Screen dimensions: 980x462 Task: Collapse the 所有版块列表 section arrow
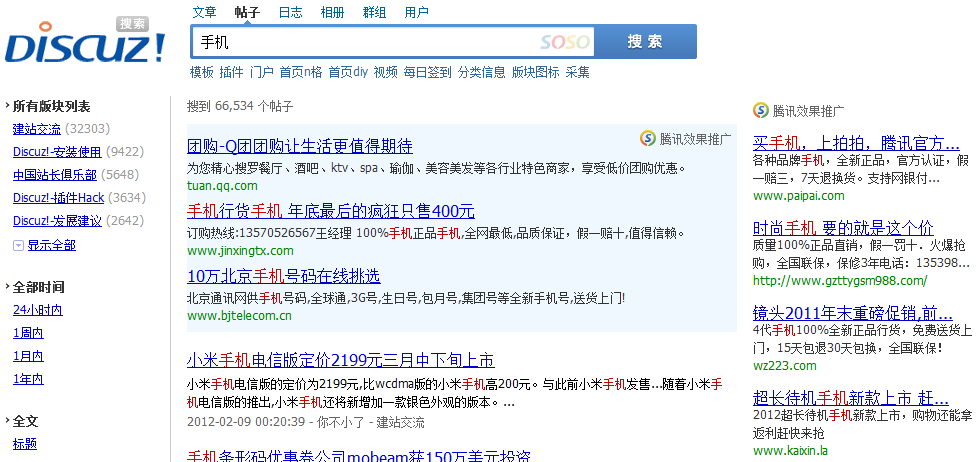click(x=7, y=106)
